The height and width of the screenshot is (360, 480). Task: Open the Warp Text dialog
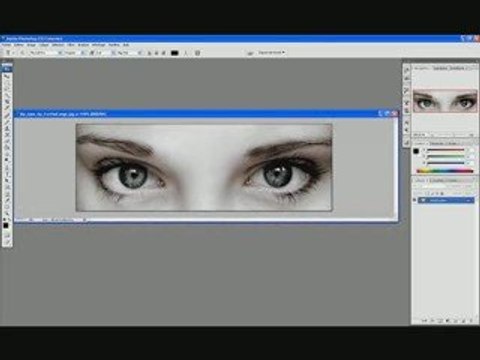[x=186, y=53]
